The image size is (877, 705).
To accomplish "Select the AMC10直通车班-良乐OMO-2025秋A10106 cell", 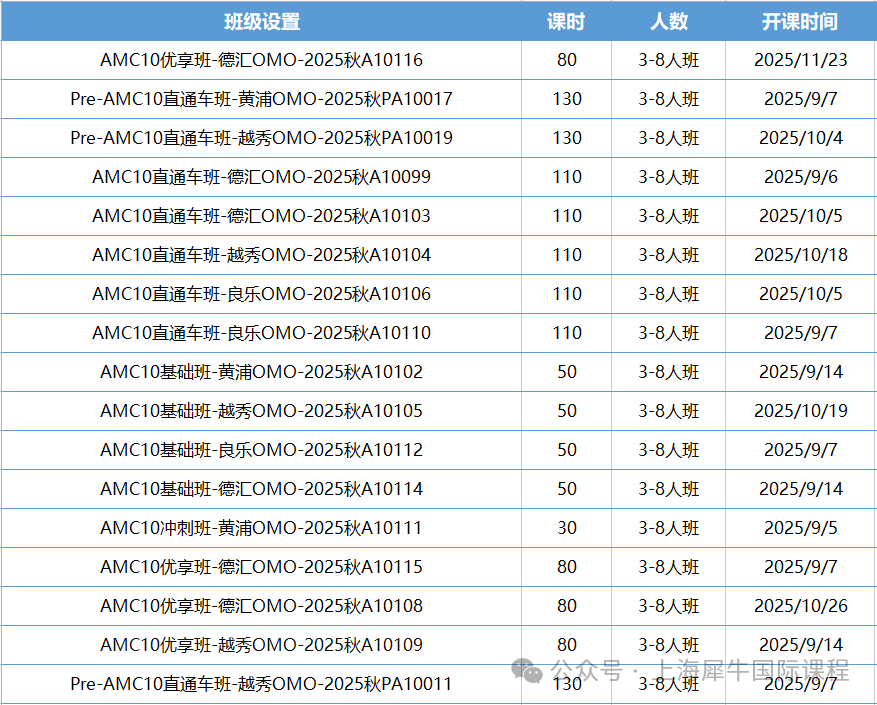I will 261,294.
